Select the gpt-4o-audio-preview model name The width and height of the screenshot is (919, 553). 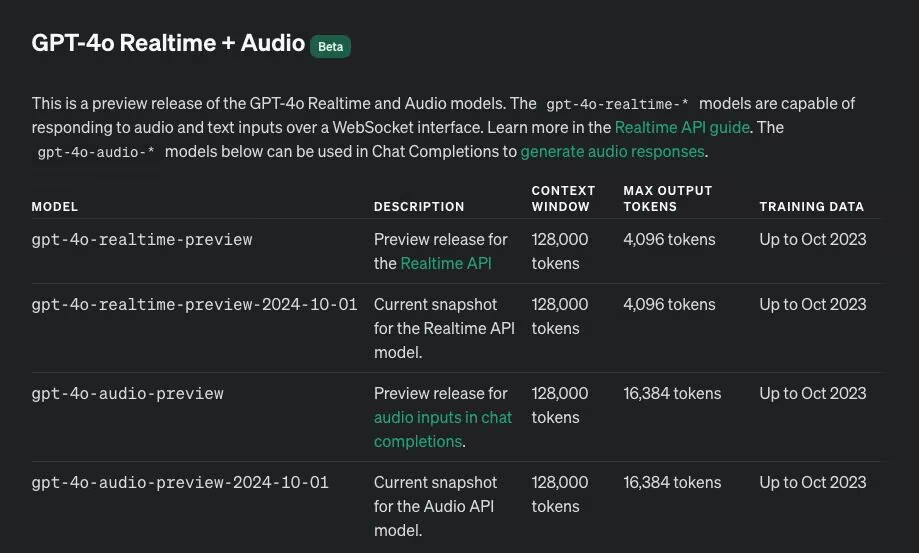pos(128,394)
